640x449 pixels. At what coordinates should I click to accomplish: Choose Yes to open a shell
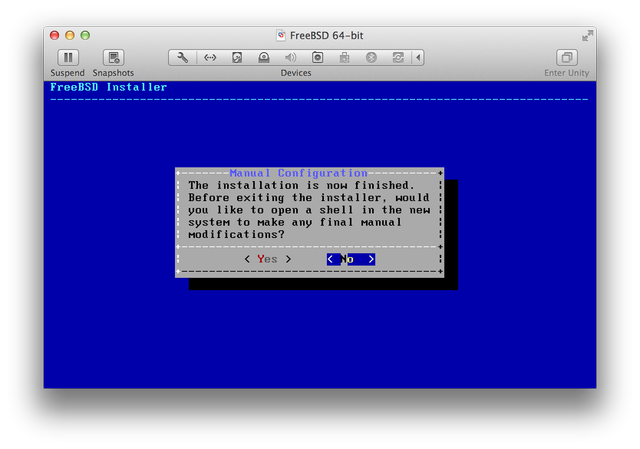click(x=268, y=259)
